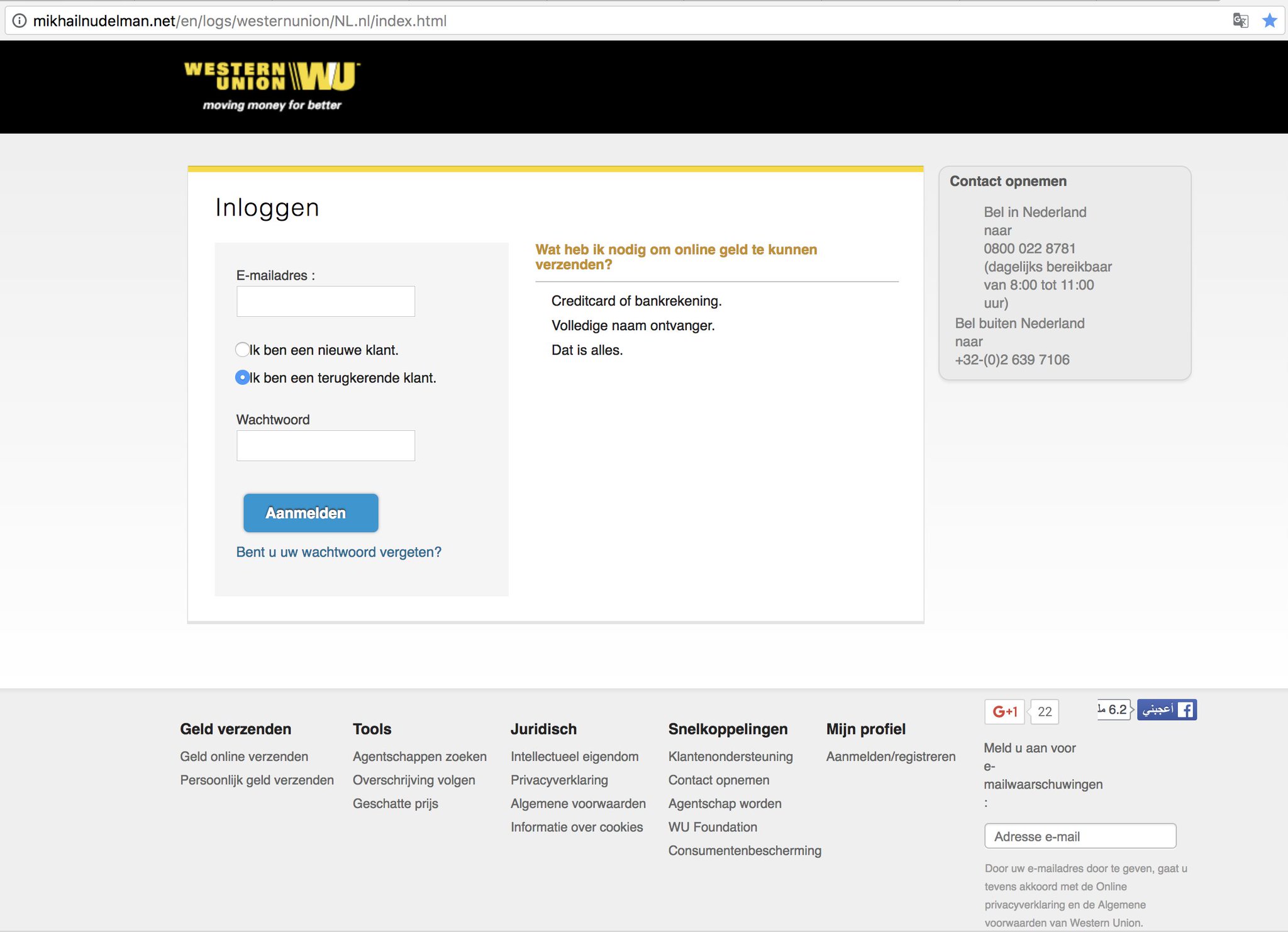Click Klantenondersteuning under Snelkoppelingen

click(730, 757)
